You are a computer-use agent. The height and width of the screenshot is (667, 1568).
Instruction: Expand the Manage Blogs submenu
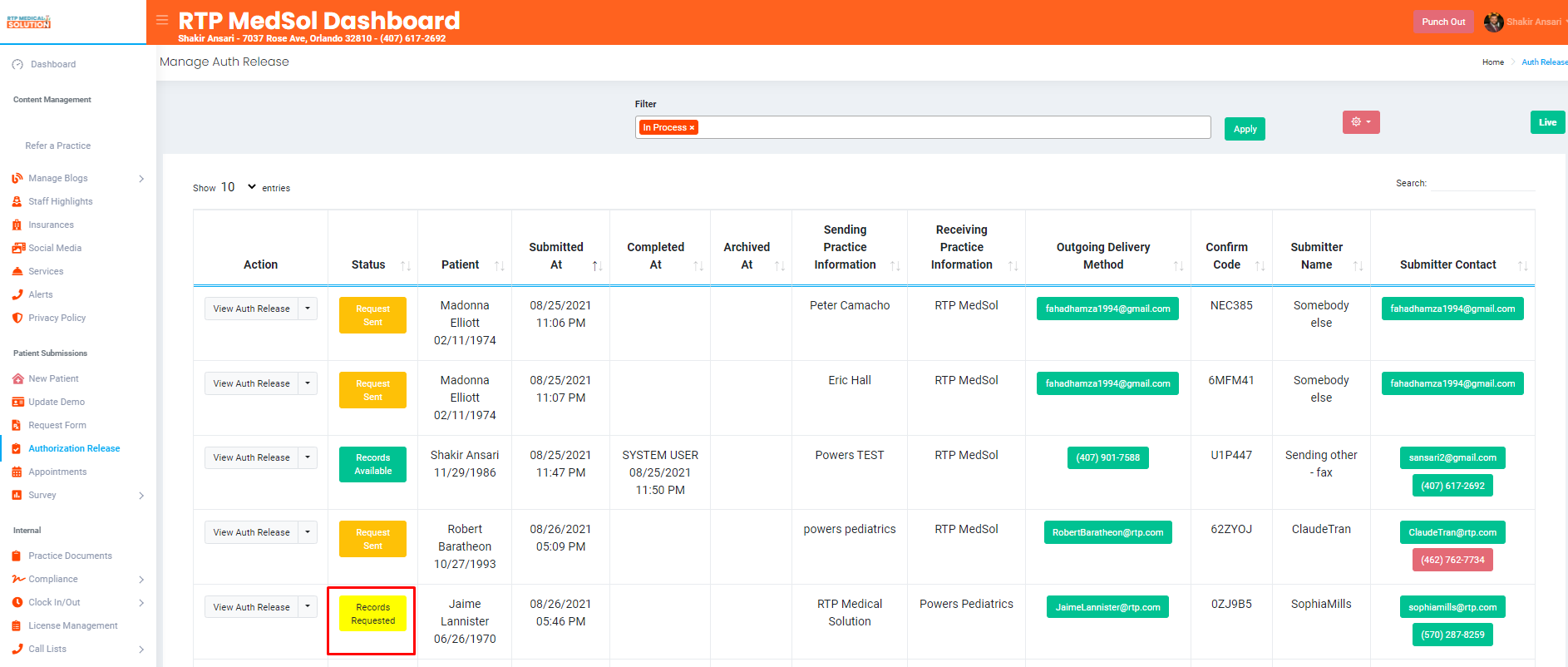141,178
